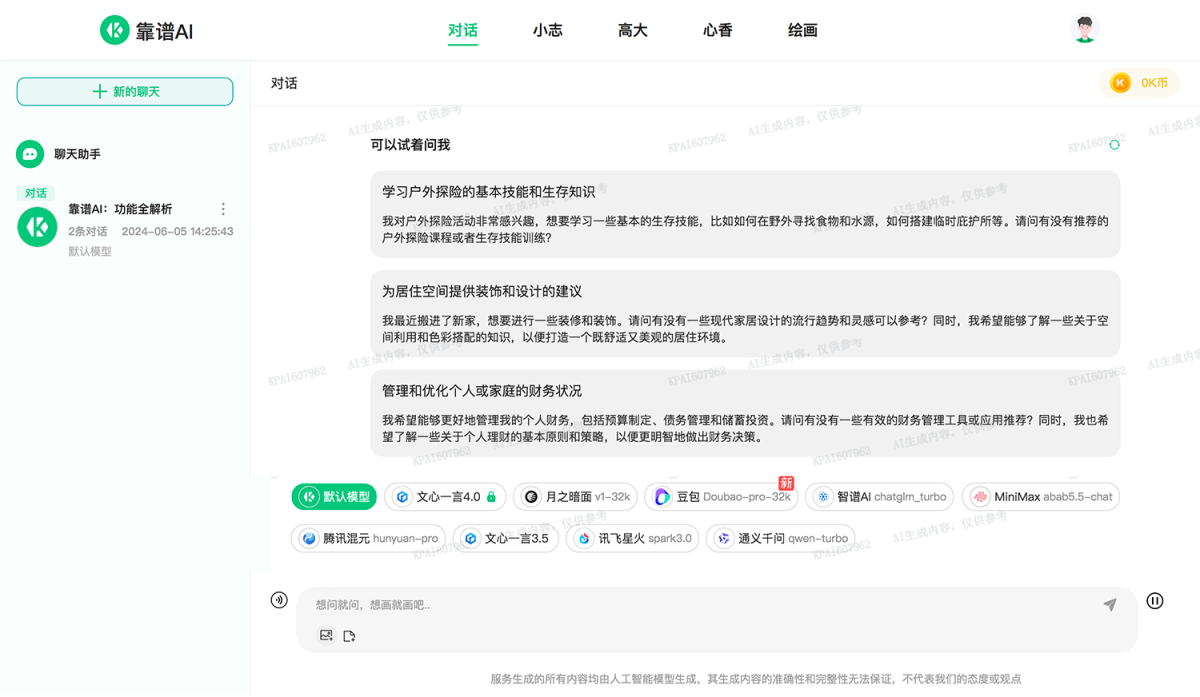Pause generation with the circular pause icon
This screenshot has width=1200, height=697.
pyautogui.click(x=1155, y=599)
